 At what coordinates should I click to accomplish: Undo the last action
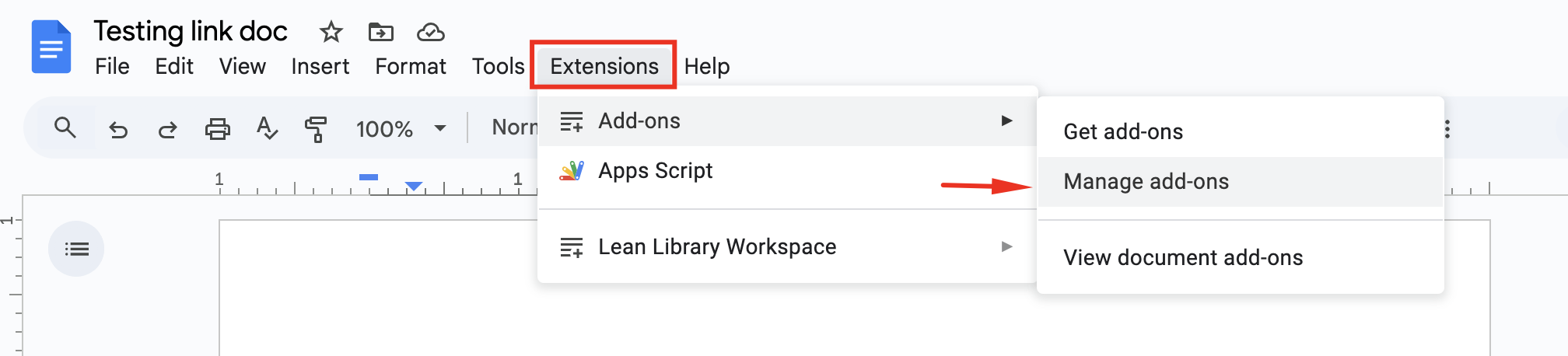pyautogui.click(x=118, y=129)
